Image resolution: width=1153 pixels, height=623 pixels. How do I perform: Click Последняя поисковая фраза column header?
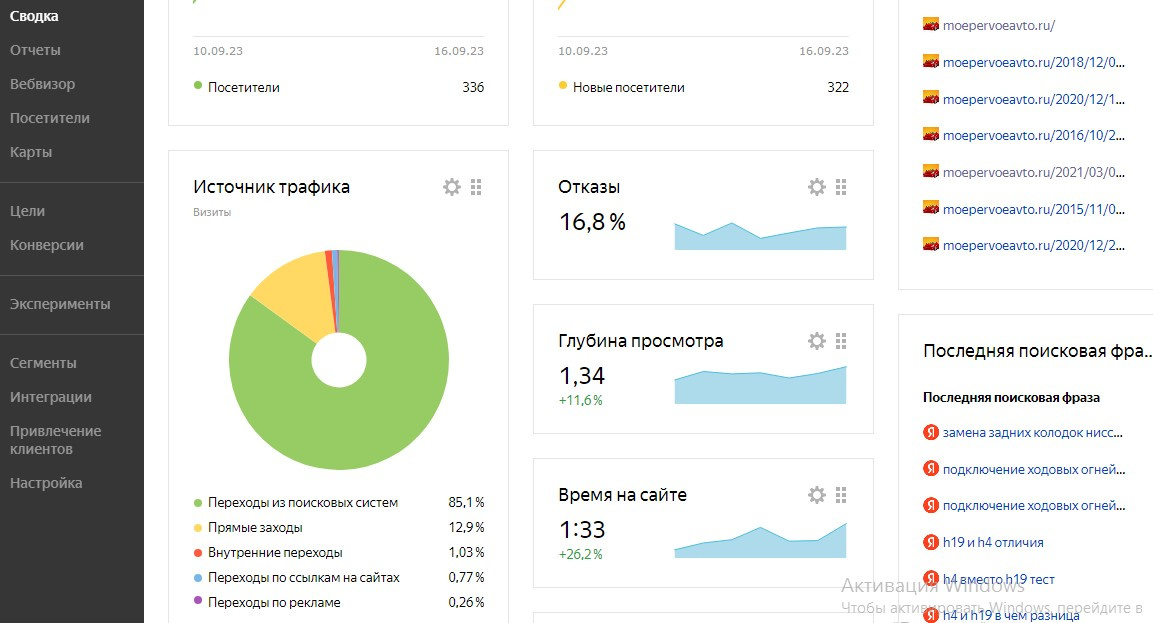point(1011,397)
